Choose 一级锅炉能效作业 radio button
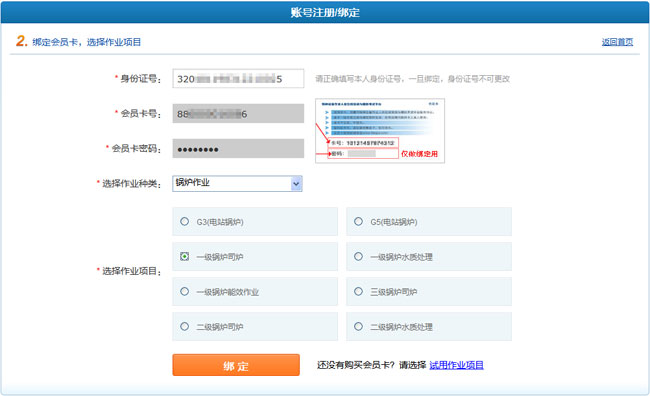Screen dimensions: 650x396 click(x=184, y=292)
